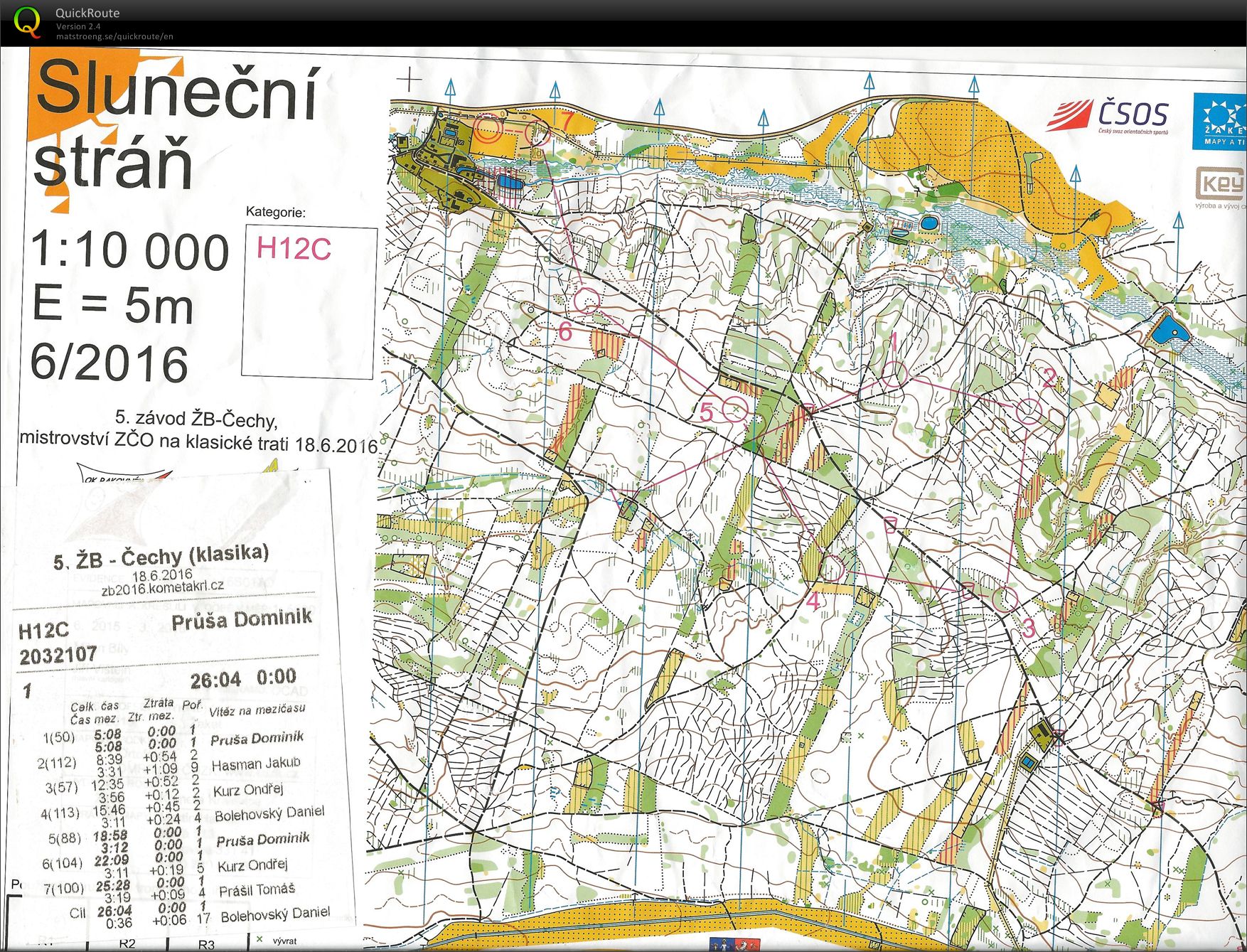The height and width of the screenshot is (952, 1247).
Task: Click the cumulative time '22:09'
Action: [x=112, y=861]
